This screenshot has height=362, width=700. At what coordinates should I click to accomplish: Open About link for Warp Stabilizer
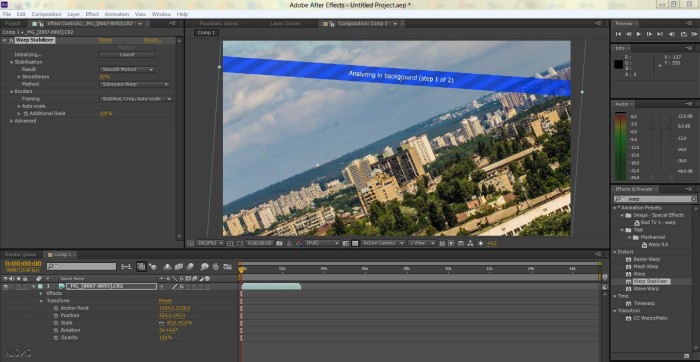tap(152, 40)
